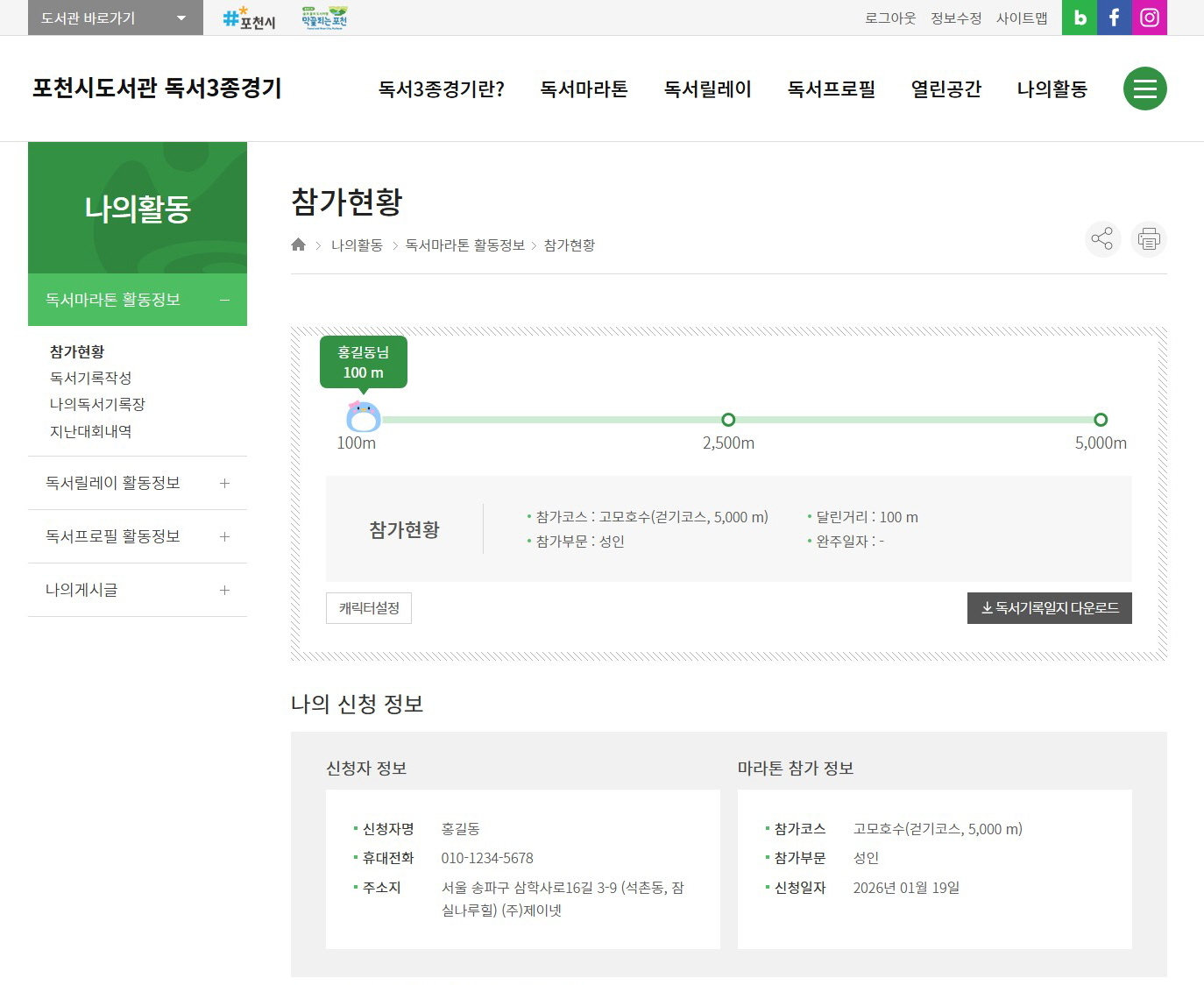The height and width of the screenshot is (985, 1204).
Task: Expand 독서프로필 활동정보 in the sidebar
Action: point(224,536)
